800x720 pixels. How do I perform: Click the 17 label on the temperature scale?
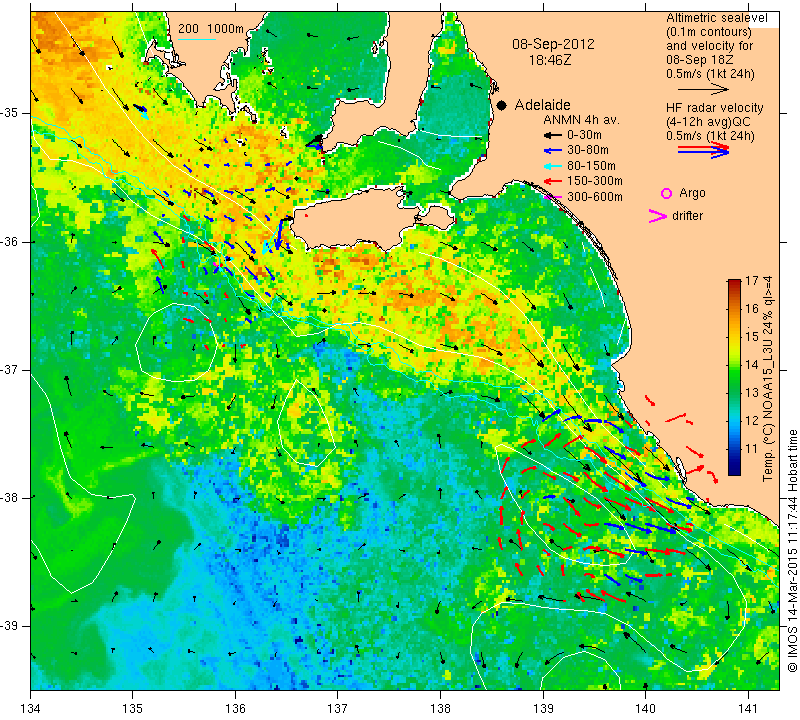(x=752, y=281)
